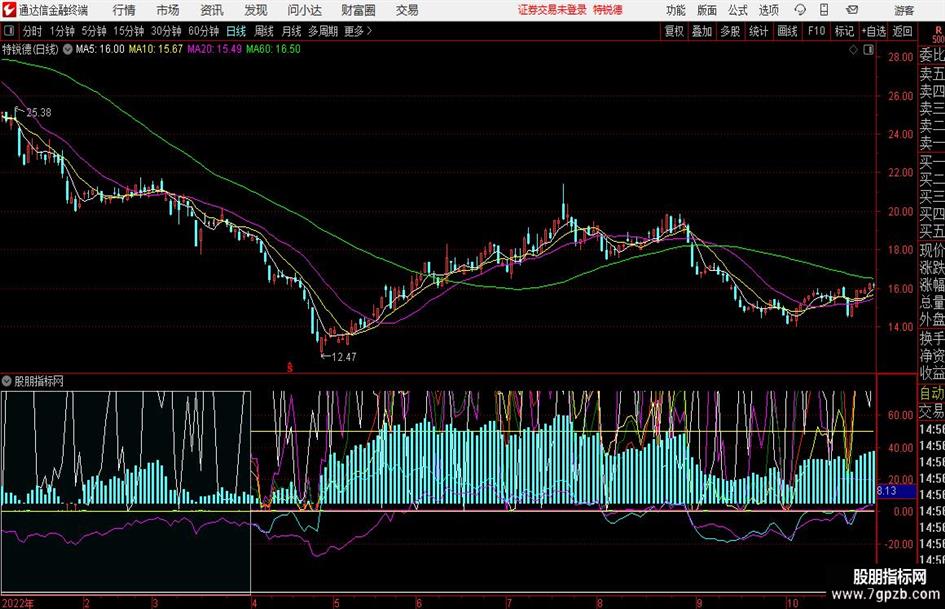Switch to 1分钟 period

pyautogui.click(x=61, y=31)
